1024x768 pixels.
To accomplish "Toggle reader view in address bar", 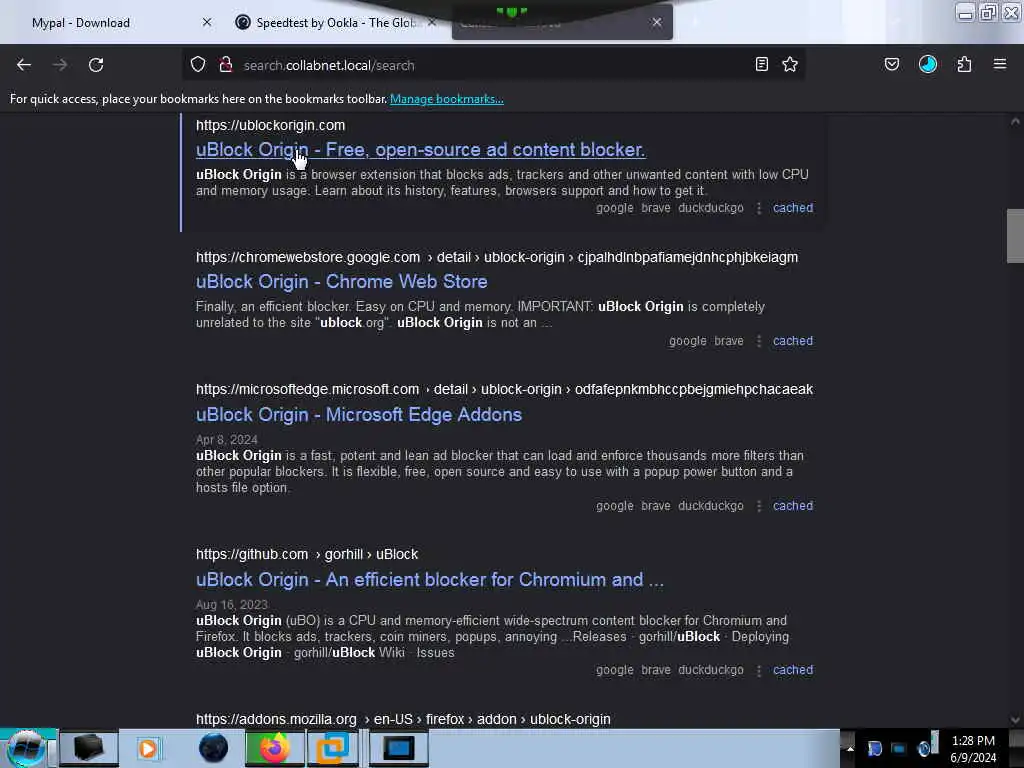I will pyautogui.click(x=761, y=64).
